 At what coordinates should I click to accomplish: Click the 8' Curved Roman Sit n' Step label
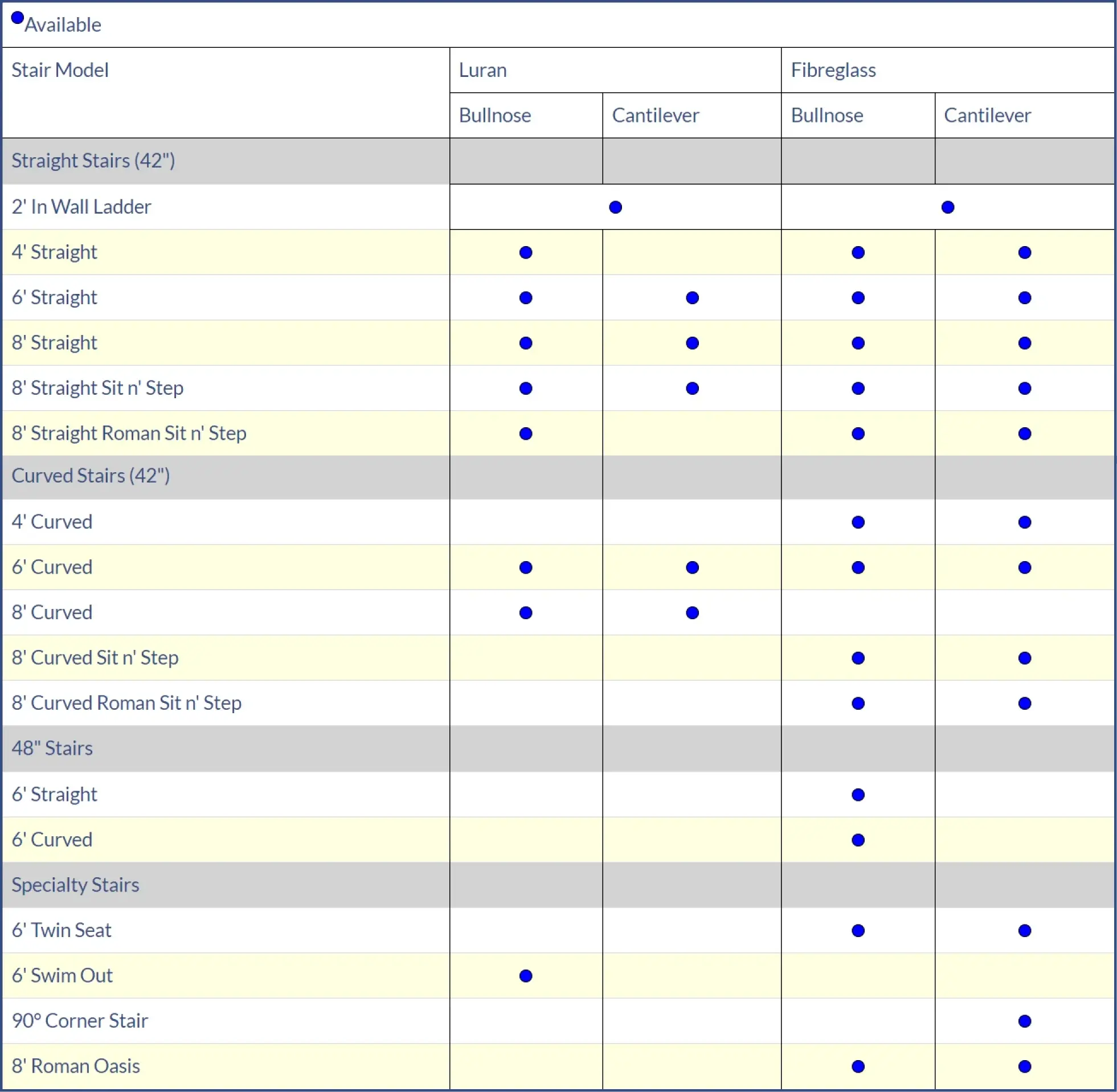(x=126, y=702)
